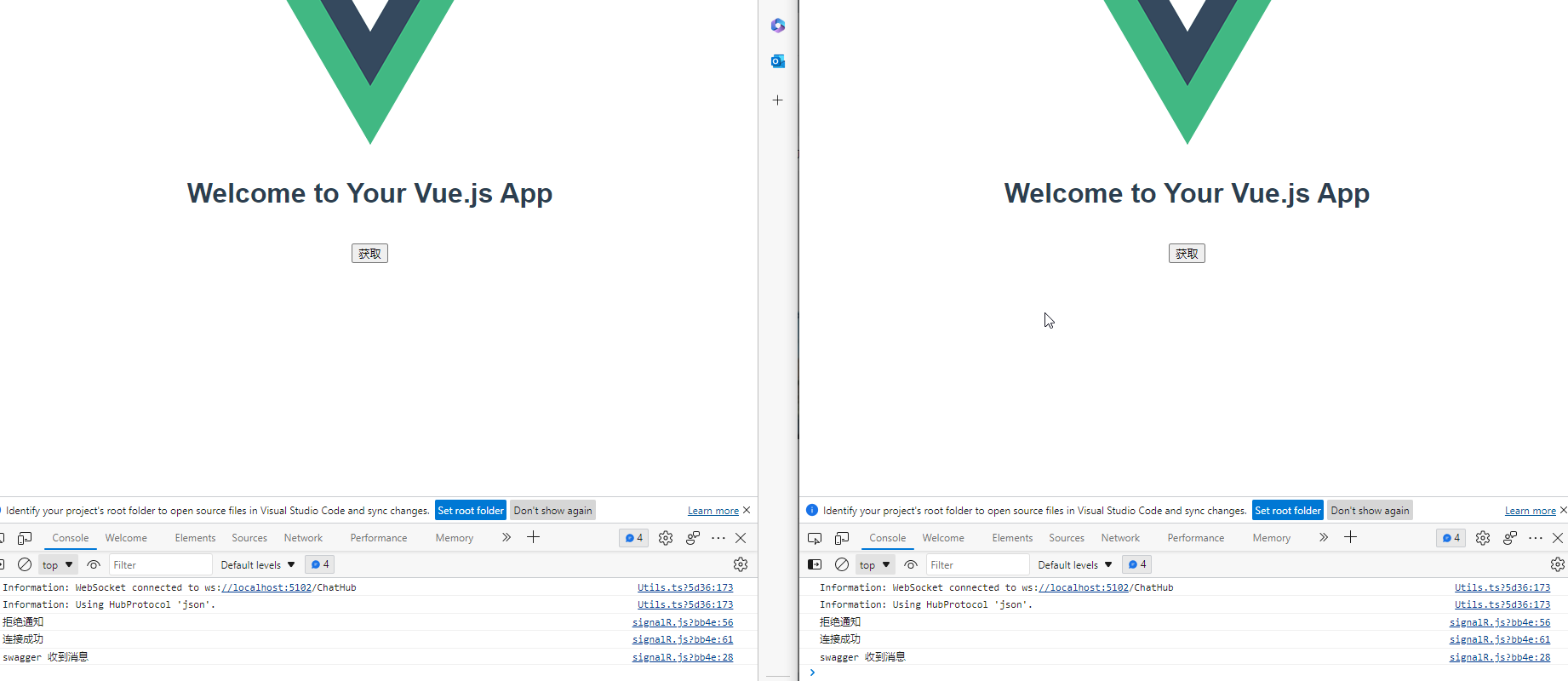Clear the console in the left DevTools
This screenshot has height=681, width=1568.
point(25,564)
